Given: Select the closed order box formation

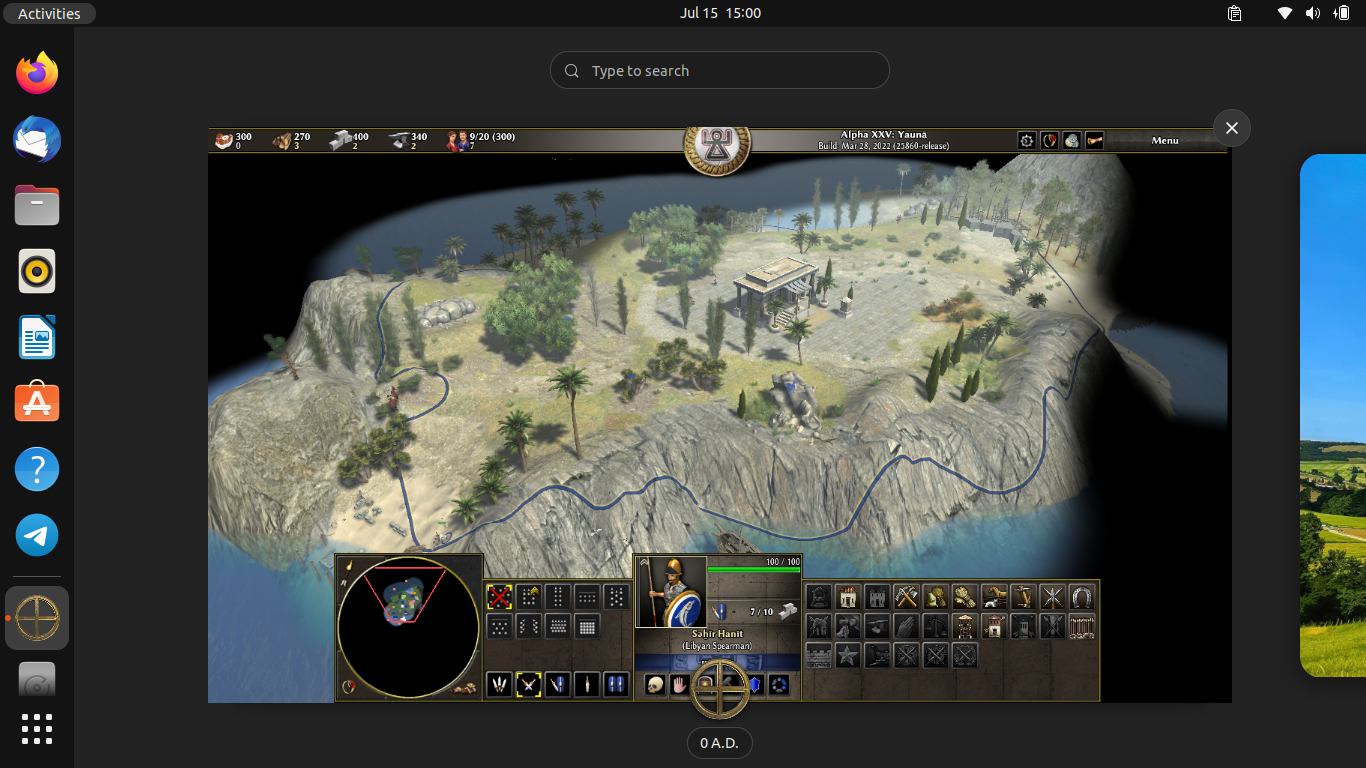Looking at the screenshot, I should 528,597.
